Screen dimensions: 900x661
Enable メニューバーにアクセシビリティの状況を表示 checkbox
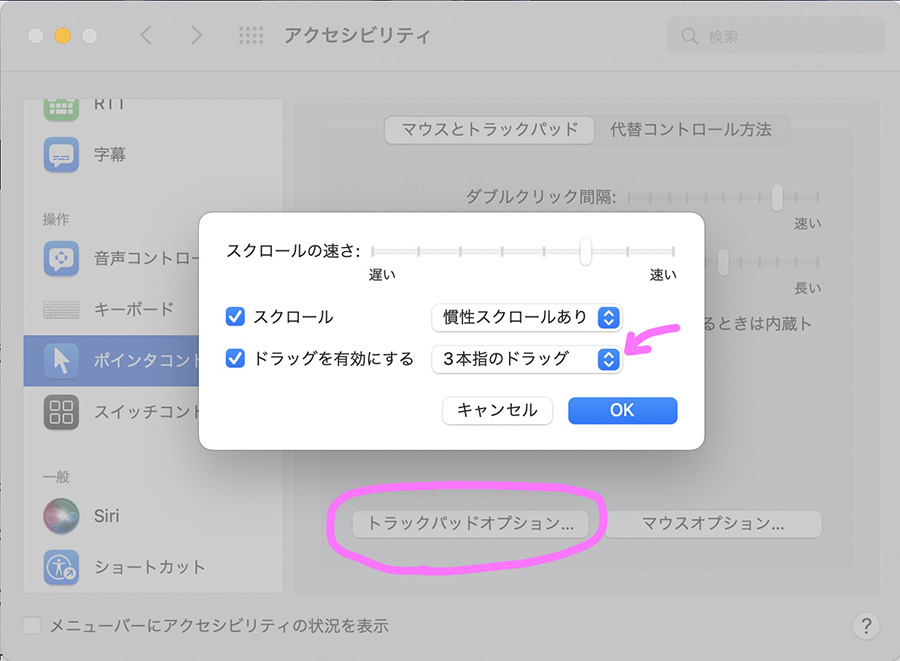[x=32, y=625]
